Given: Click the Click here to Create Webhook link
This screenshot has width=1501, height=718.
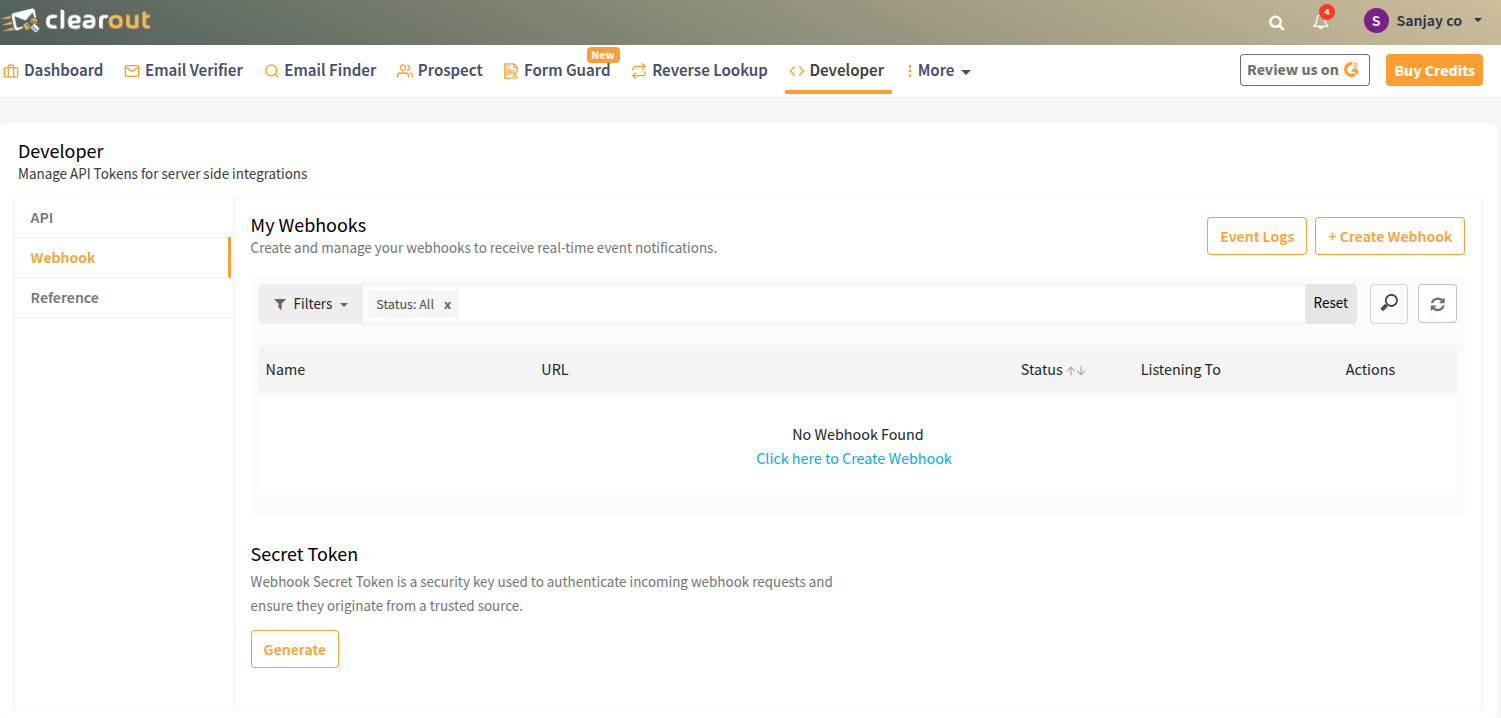Looking at the screenshot, I should (854, 458).
